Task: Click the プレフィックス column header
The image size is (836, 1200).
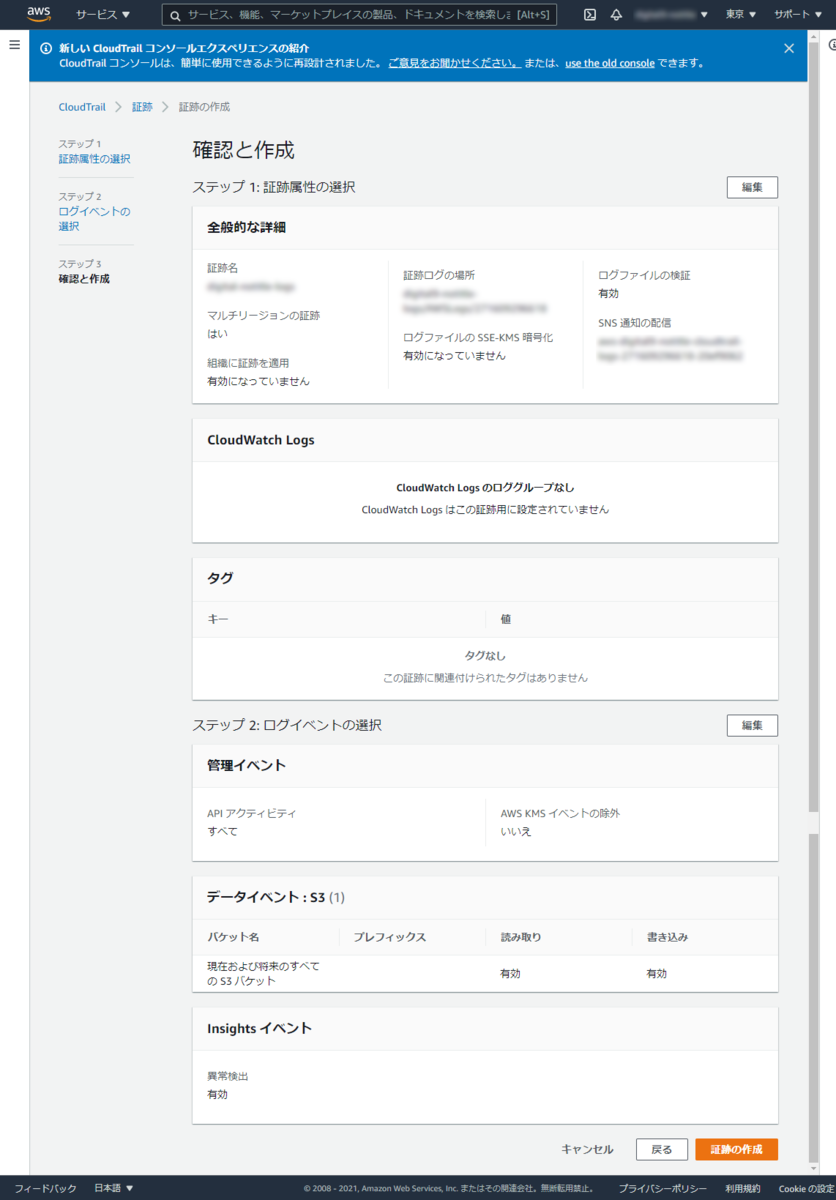Action: coord(390,937)
